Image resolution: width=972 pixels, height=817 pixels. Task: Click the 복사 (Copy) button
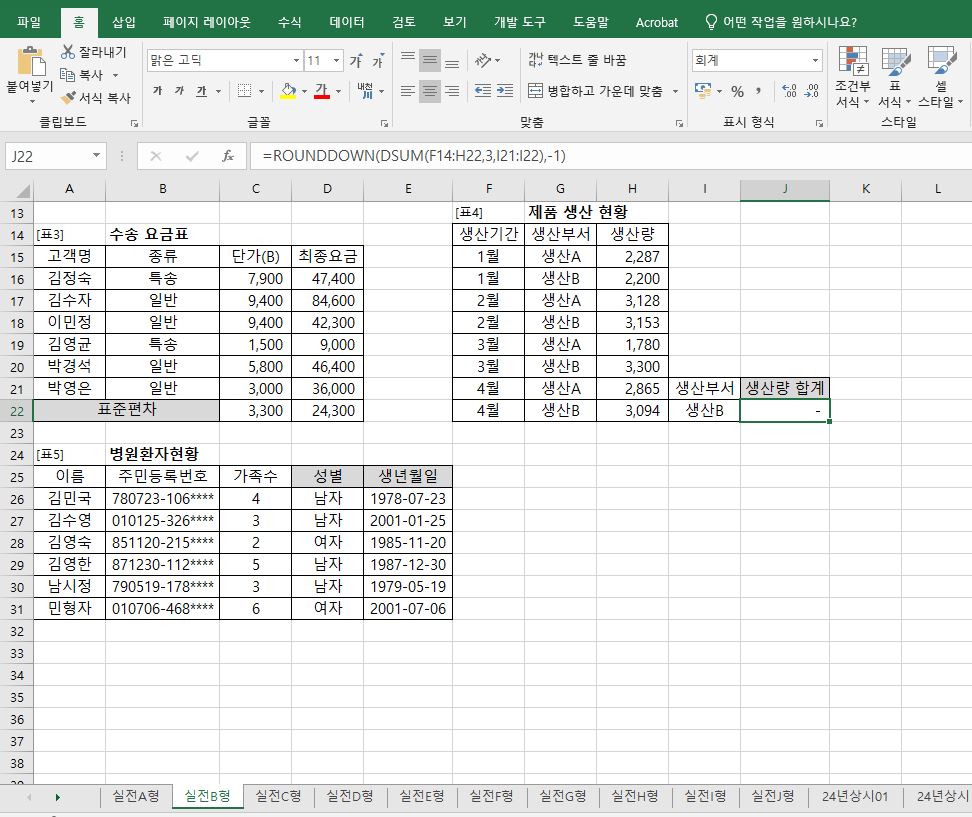point(90,75)
